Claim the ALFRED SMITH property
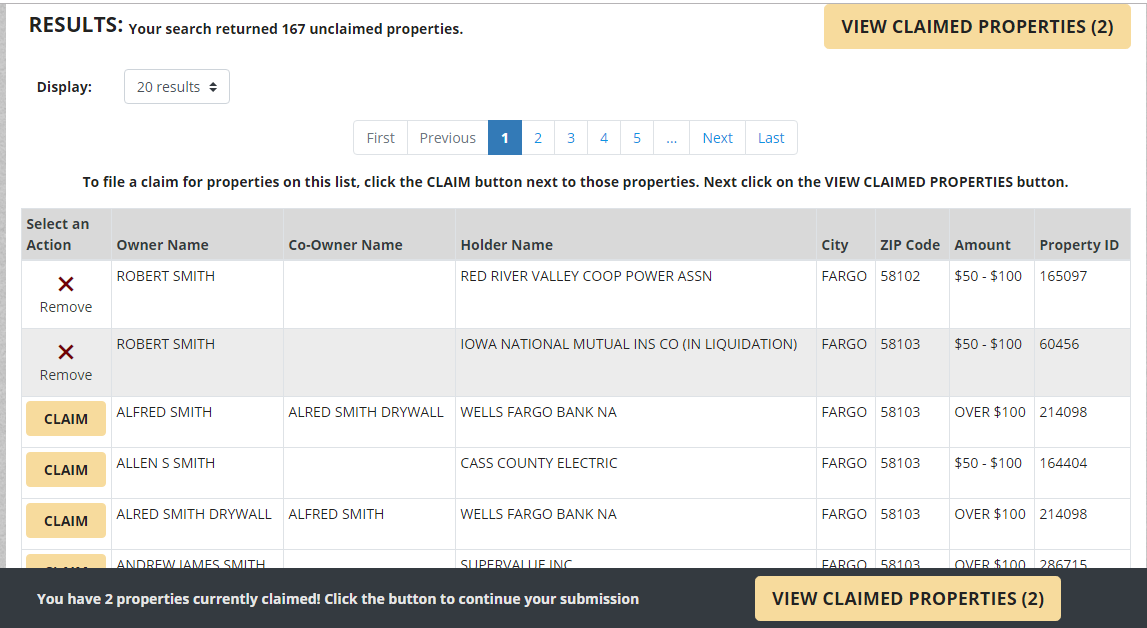 click(x=65, y=418)
